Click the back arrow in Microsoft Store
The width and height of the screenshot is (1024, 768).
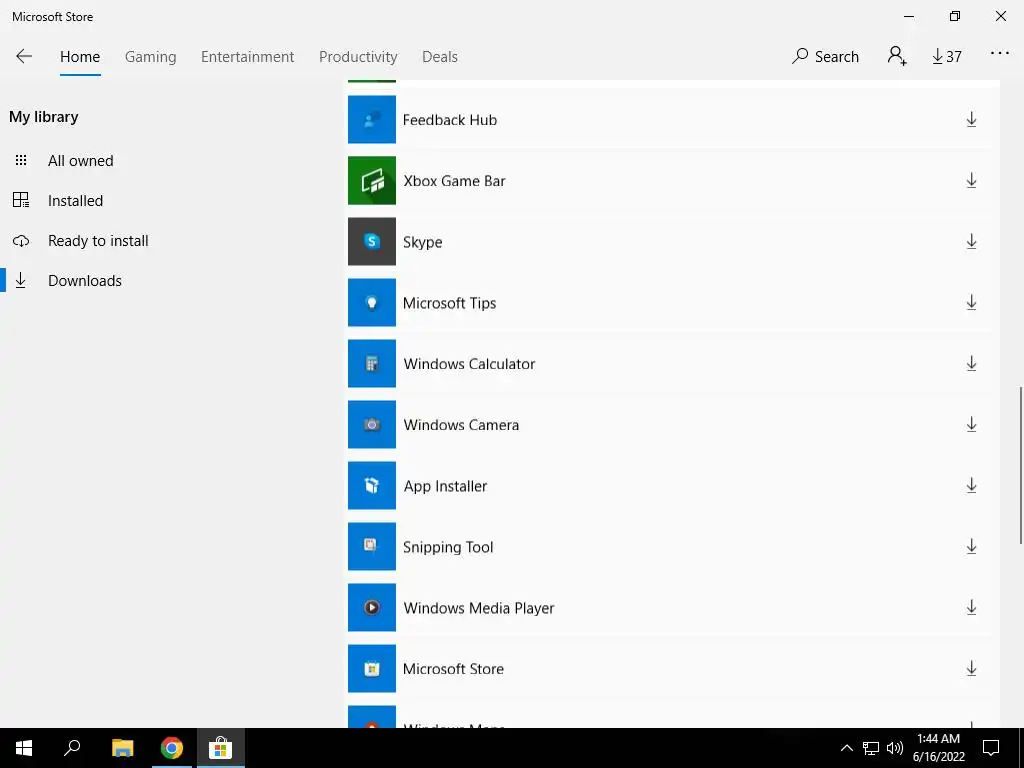(24, 56)
